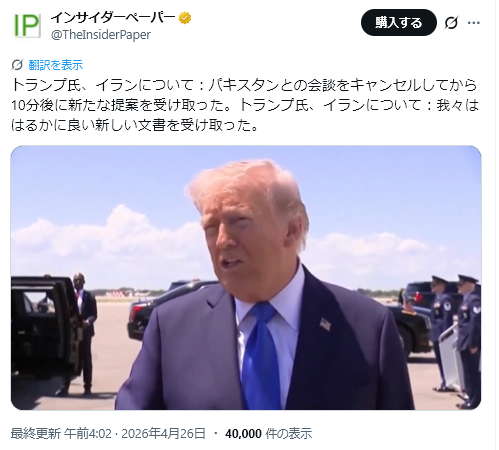Click the first line of post text
Screen dimensions: 499x450
244,85
